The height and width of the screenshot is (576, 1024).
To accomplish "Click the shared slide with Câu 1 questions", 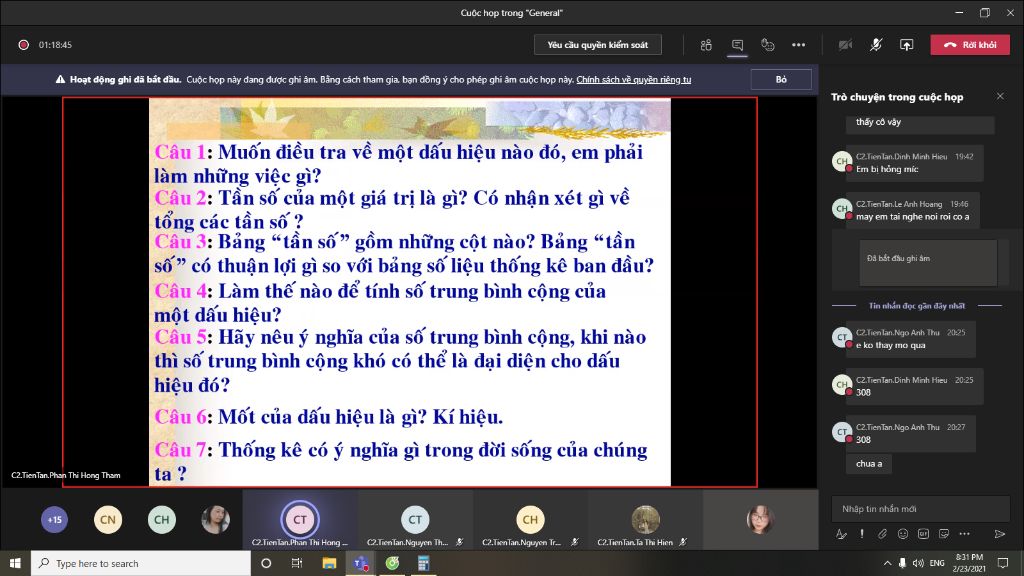I will (x=410, y=292).
